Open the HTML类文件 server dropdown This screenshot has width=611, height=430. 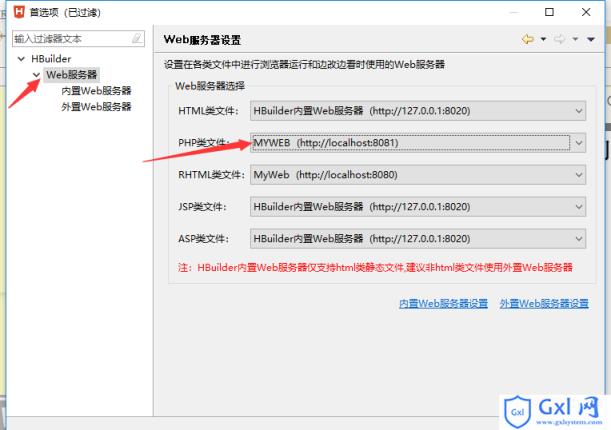click(x=579, y=110)
